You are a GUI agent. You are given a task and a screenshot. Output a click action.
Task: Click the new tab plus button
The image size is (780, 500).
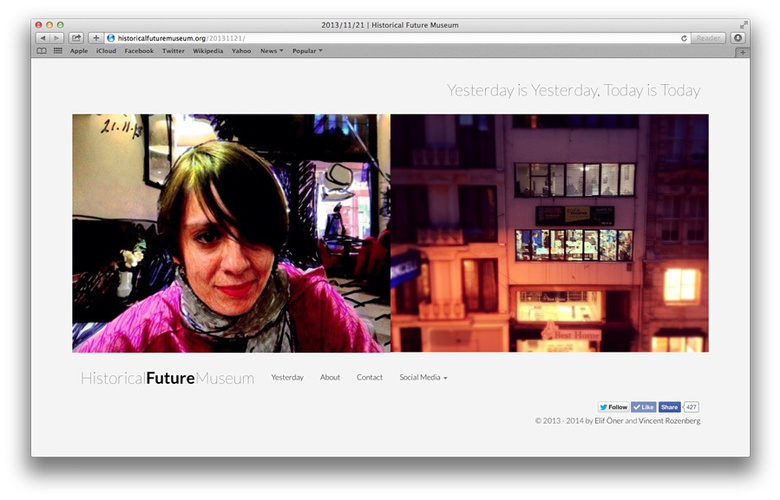pyautogui.click(x=742, y=51)
